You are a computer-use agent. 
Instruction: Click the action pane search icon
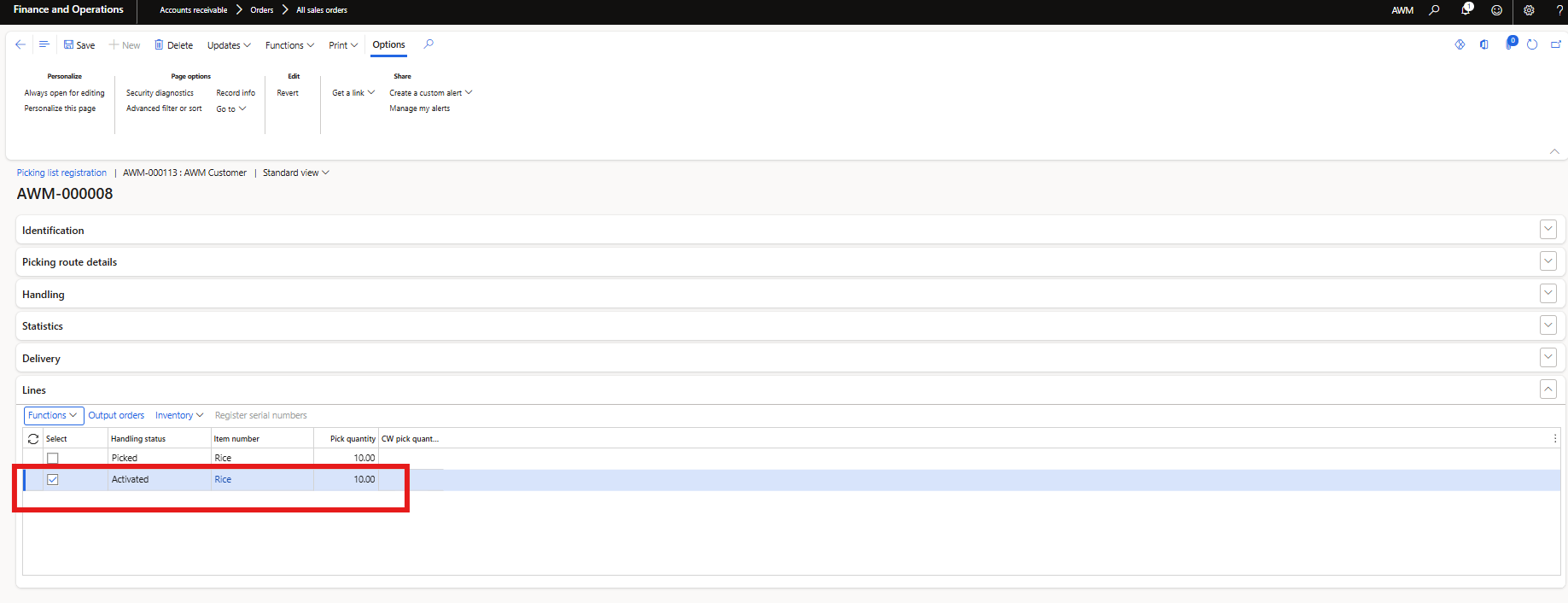tap(428, 44)
